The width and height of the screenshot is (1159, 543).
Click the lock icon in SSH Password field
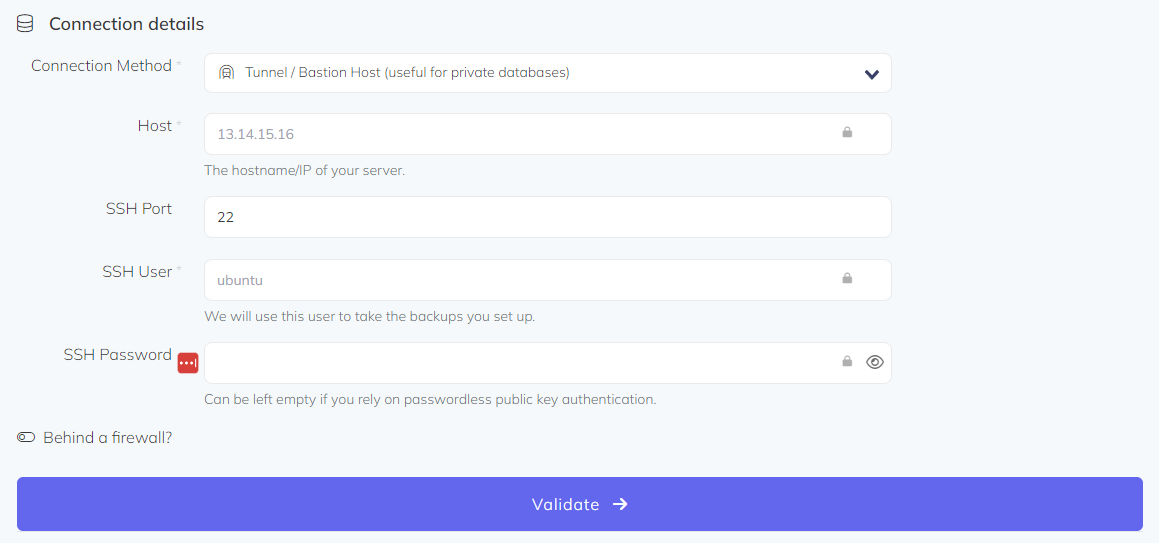click(847, 362)
